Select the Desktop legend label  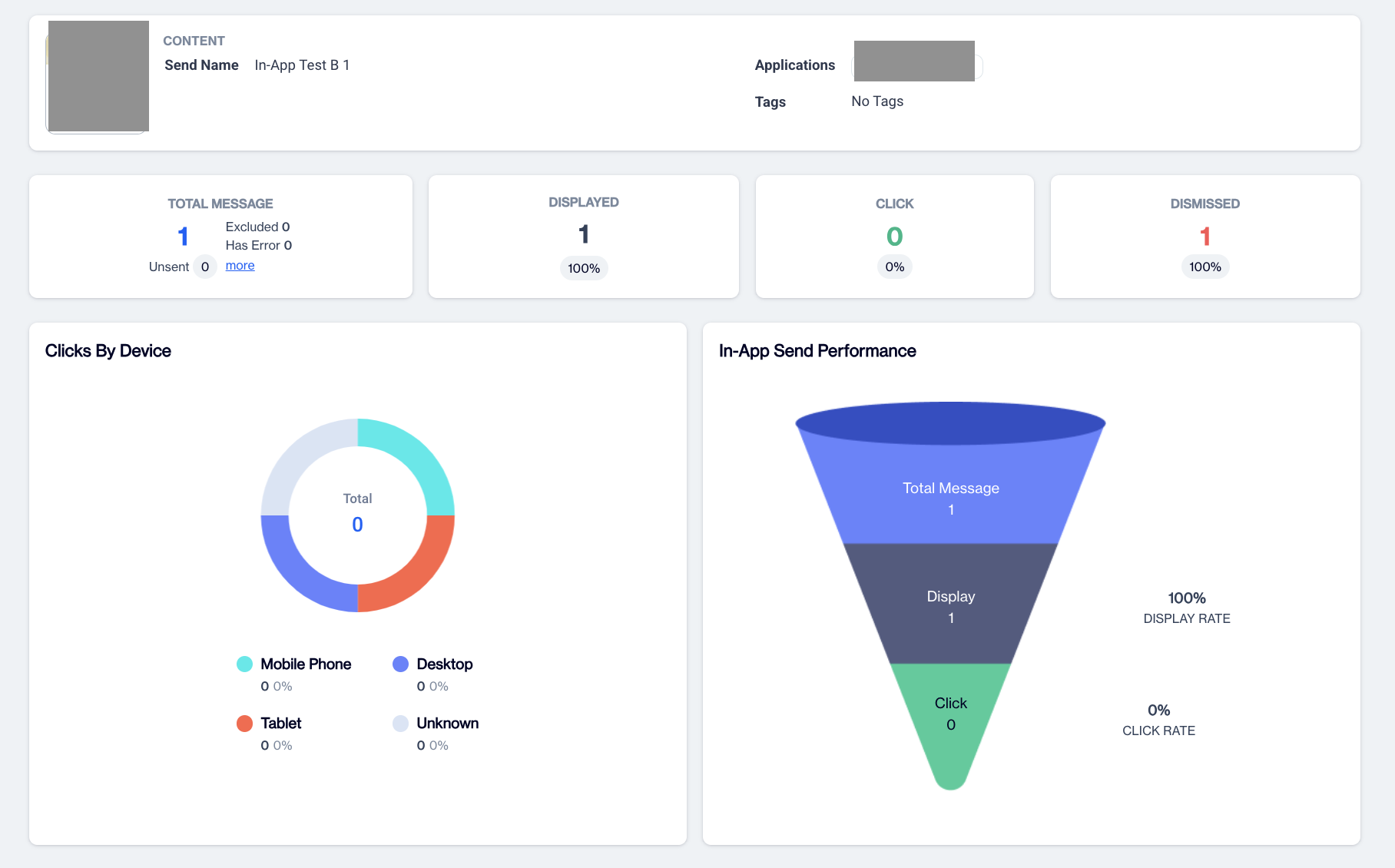coord(445,664)
